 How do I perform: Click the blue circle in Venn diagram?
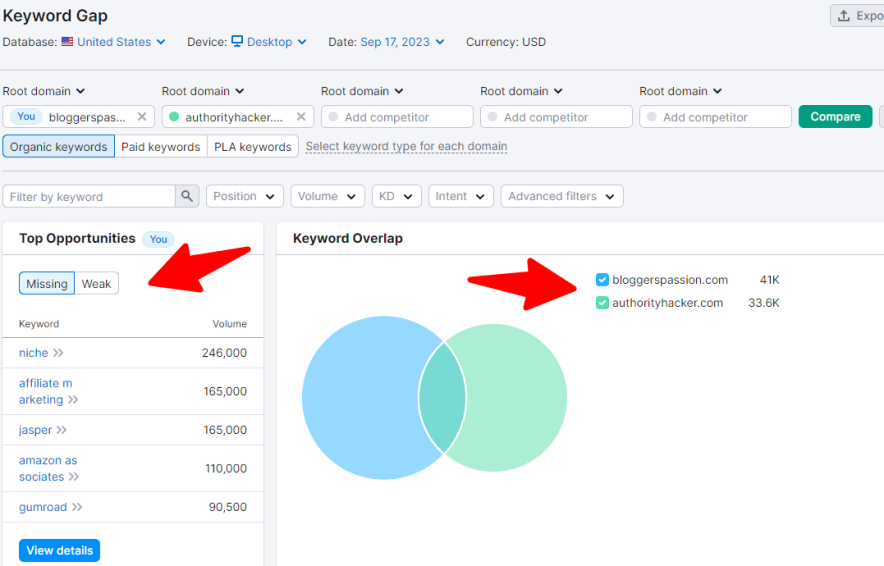point(360,398)
